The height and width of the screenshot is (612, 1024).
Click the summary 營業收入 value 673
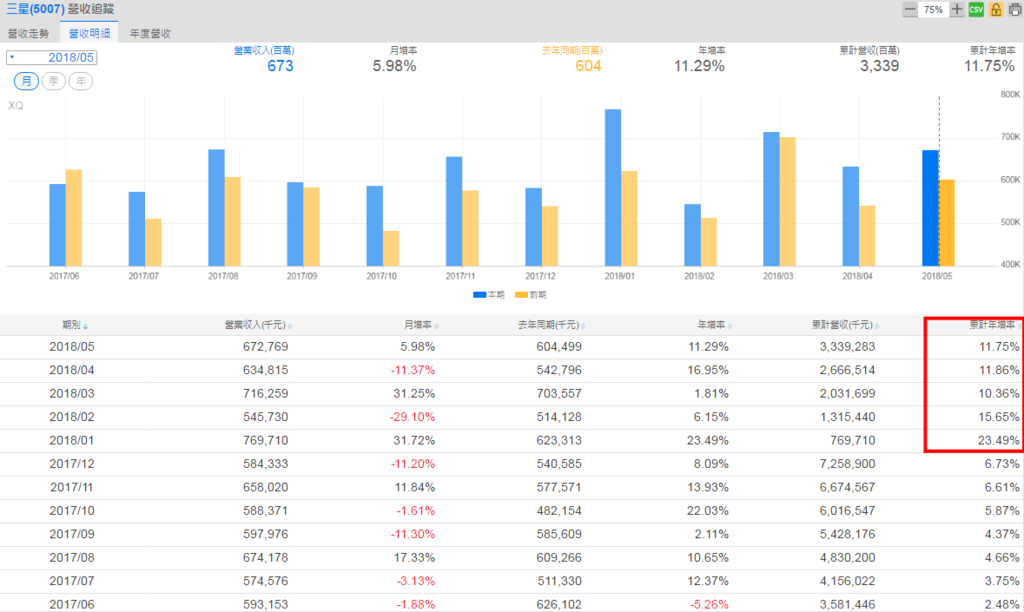click(280, 66)
